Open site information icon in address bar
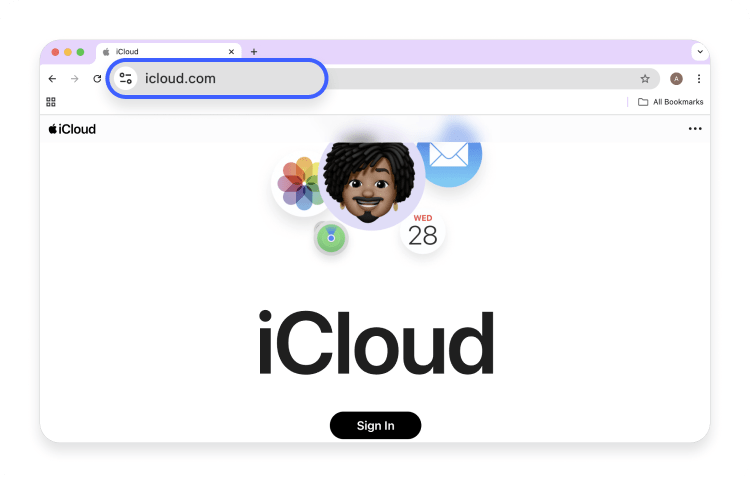The image size is (750, 483). coord(126,78)
